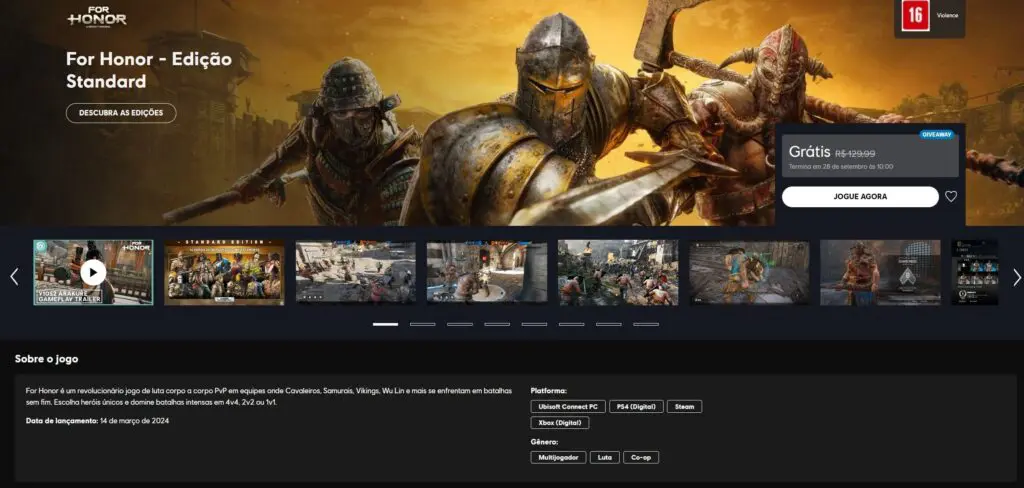Show next carousel thumbnails with right arrow

click(x=1016, y=278)
